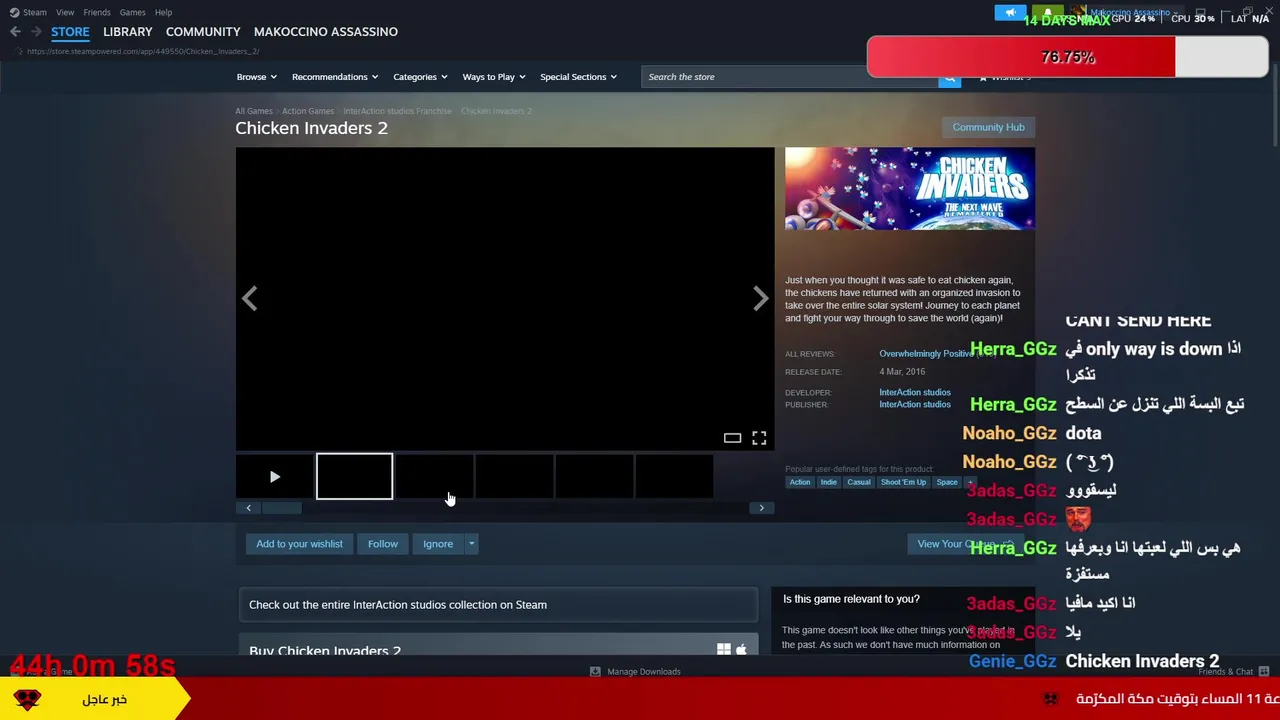1280x720 pixels.
Task: Go back with the navigation arrow
Action: pos(15,32)
